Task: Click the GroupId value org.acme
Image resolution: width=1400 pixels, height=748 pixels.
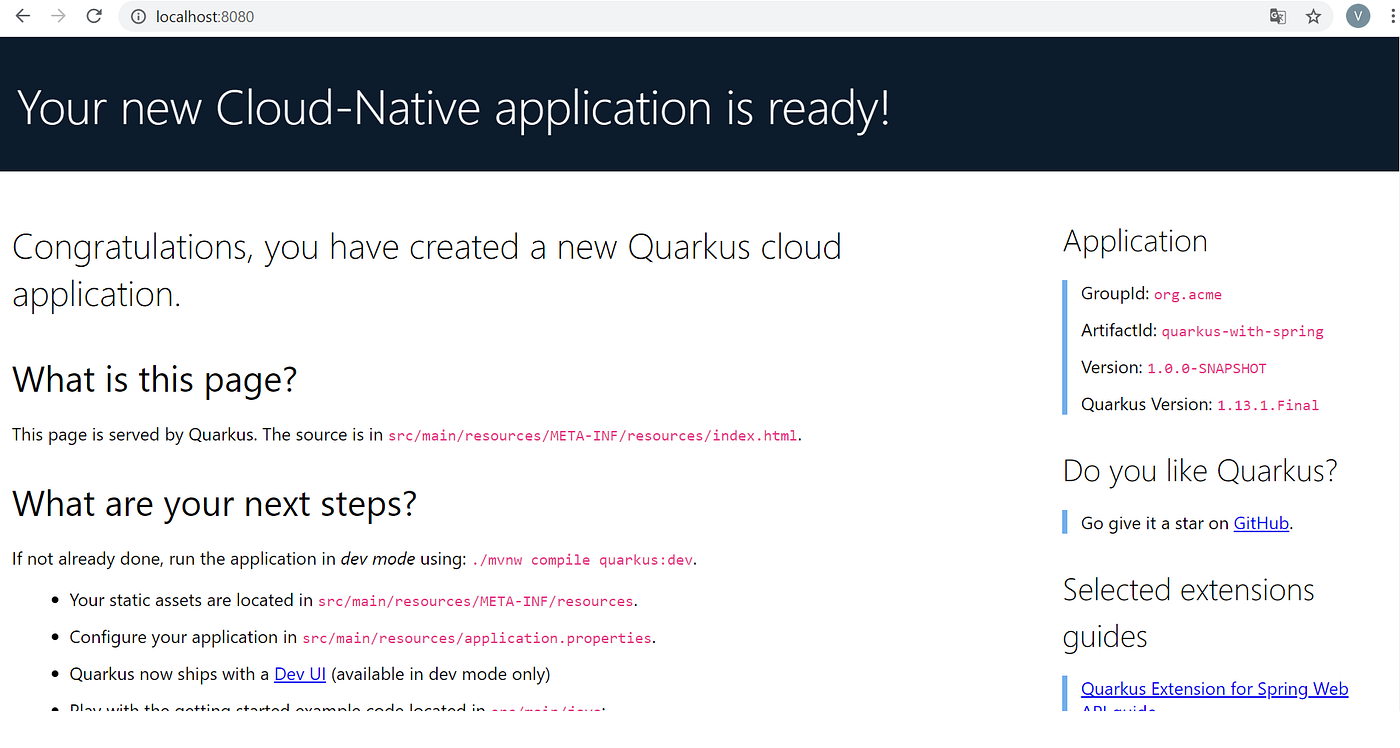Action: click(x=1188, y=295)
